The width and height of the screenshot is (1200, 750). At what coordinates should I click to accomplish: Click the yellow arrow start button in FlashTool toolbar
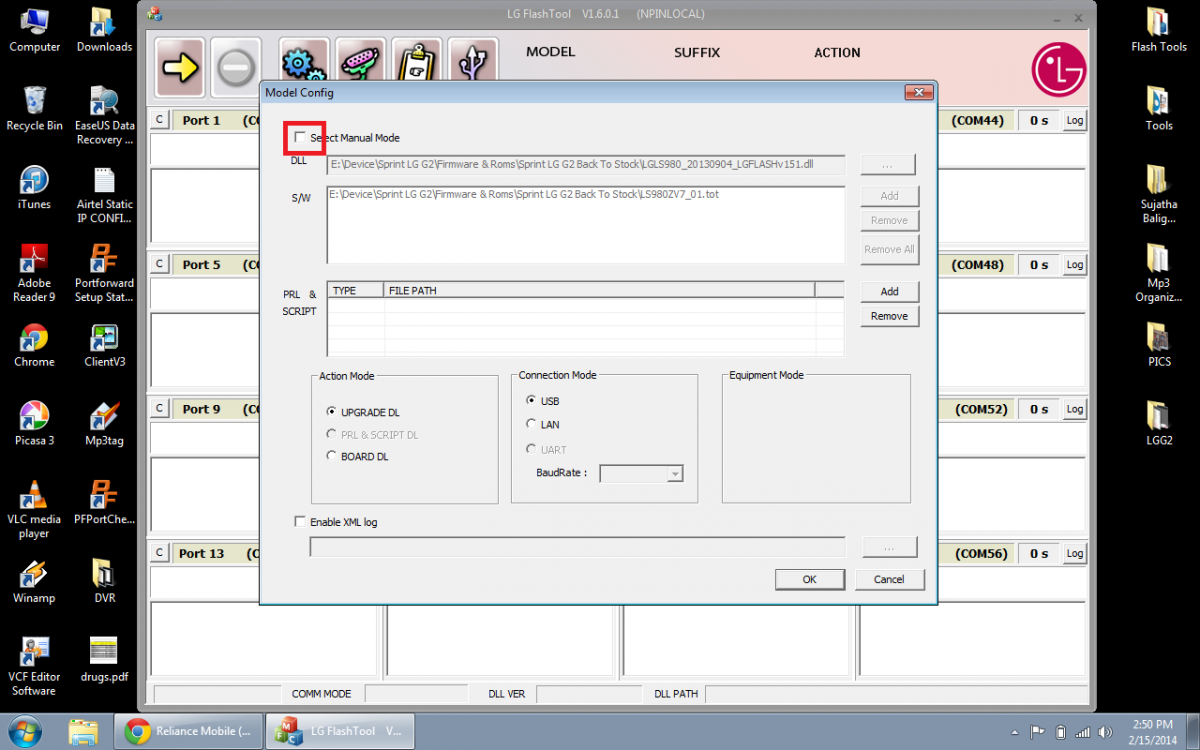point(180,66)
